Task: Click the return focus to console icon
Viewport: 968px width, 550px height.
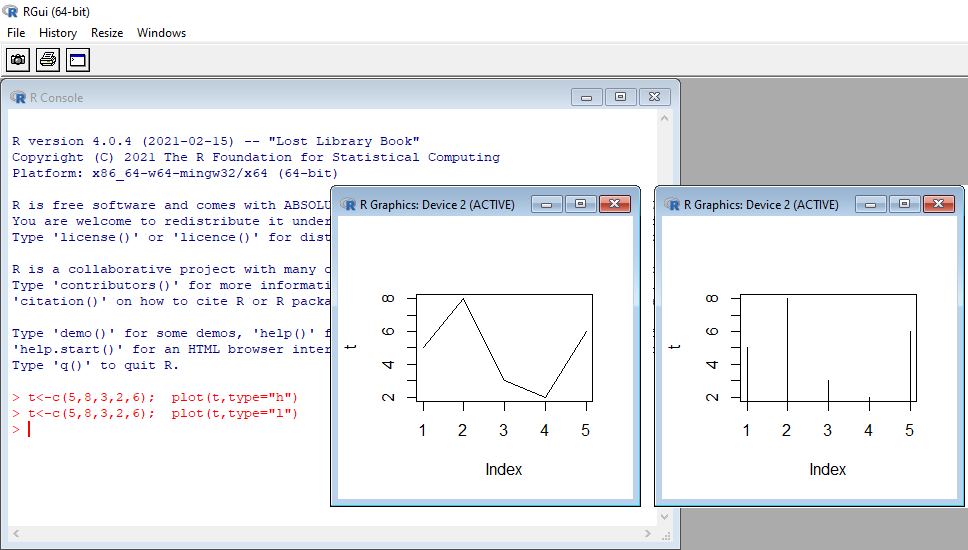Action: click(78, 61)
